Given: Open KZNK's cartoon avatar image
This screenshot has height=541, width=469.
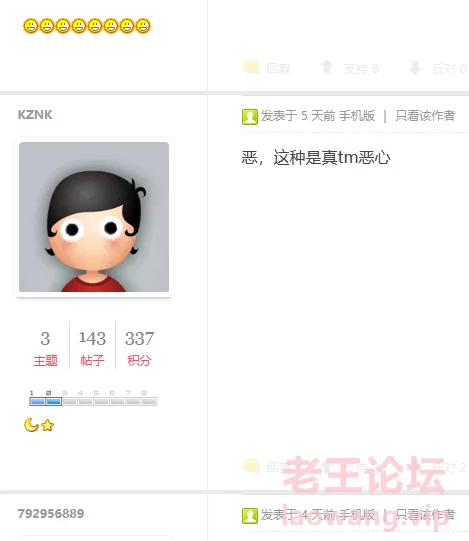Looking at the screenshot, I should (x=94, y=217).
